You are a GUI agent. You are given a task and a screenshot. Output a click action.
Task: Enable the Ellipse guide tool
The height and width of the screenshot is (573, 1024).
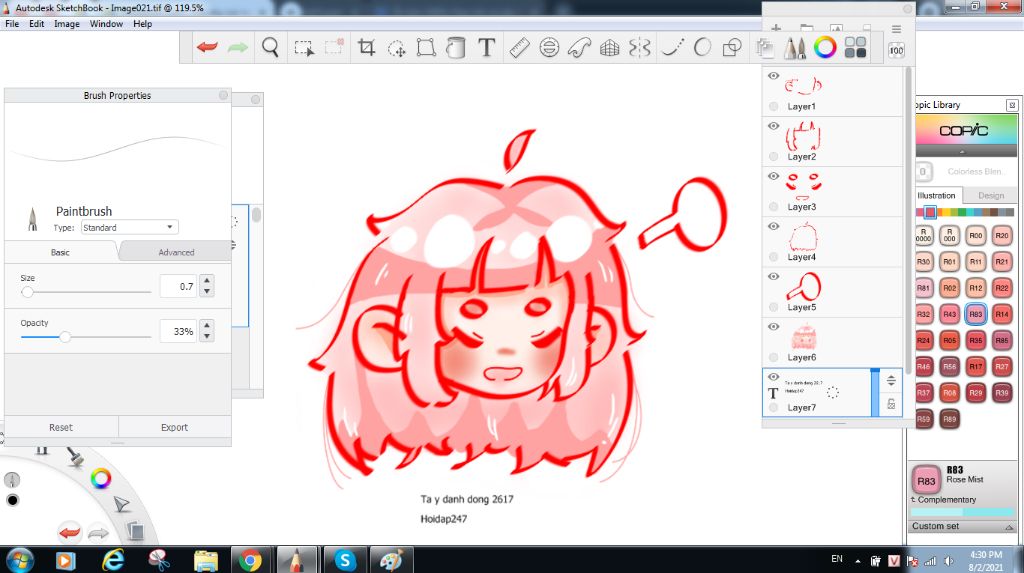549,48
